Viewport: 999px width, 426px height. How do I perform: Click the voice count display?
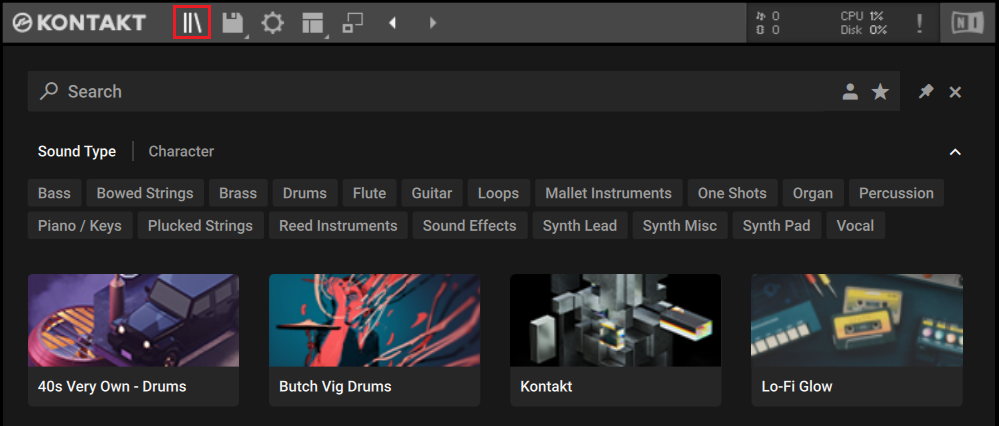(x=767, y=16)
